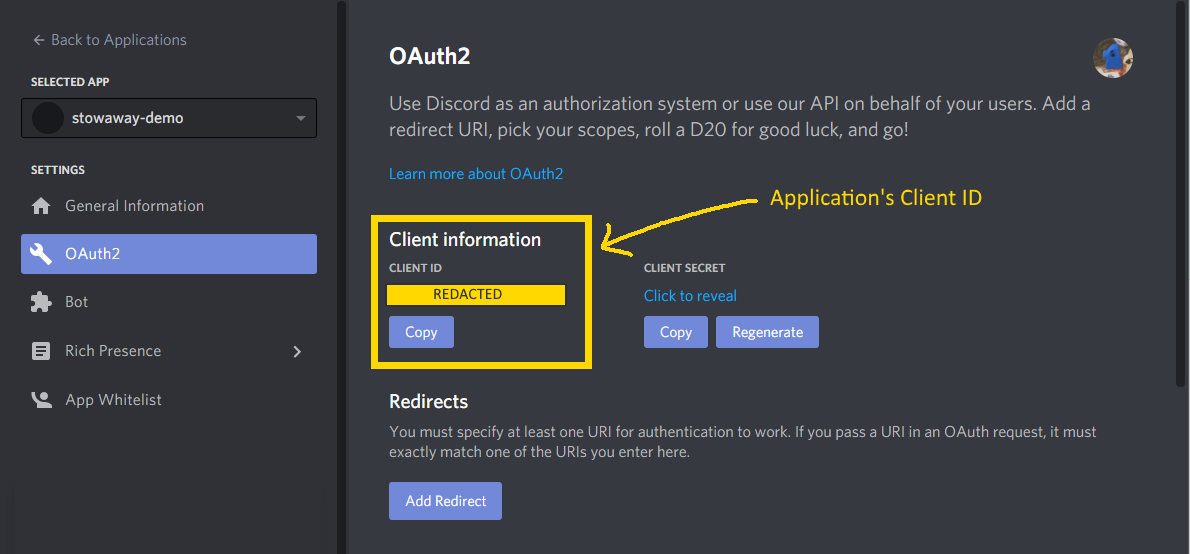Expand the Rich Presence submenu chevron

(297, 351)
